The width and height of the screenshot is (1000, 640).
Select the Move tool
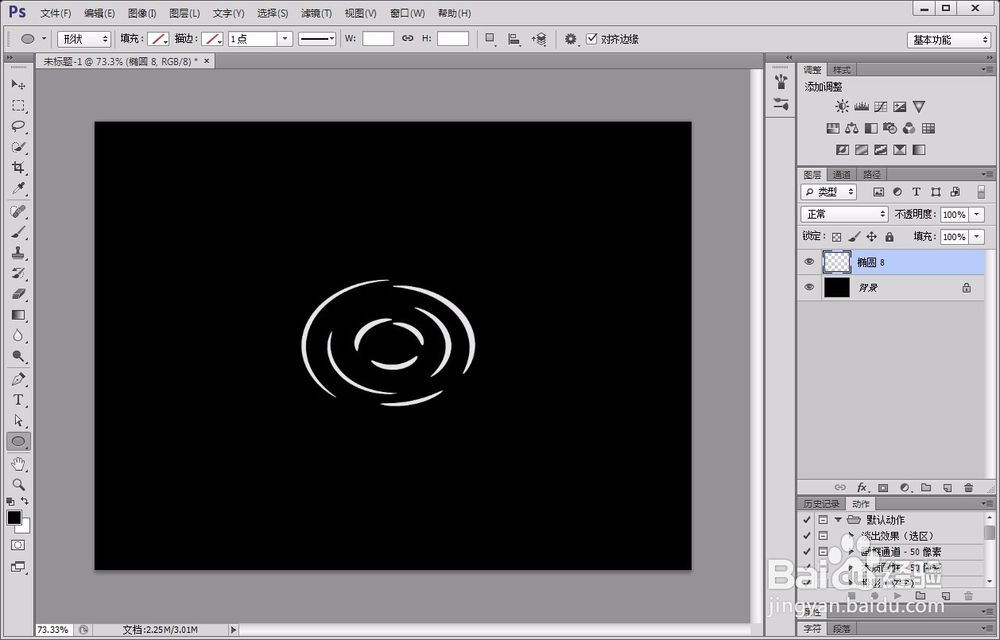click(18, 84)
